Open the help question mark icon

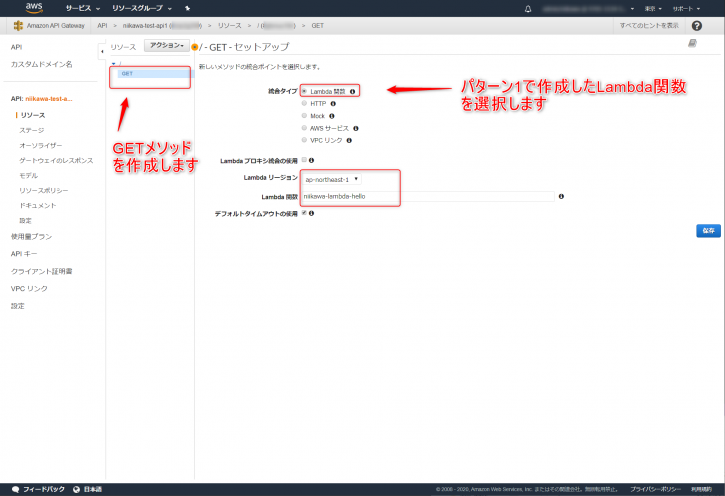pyautogui.click(x=697, y=26)
